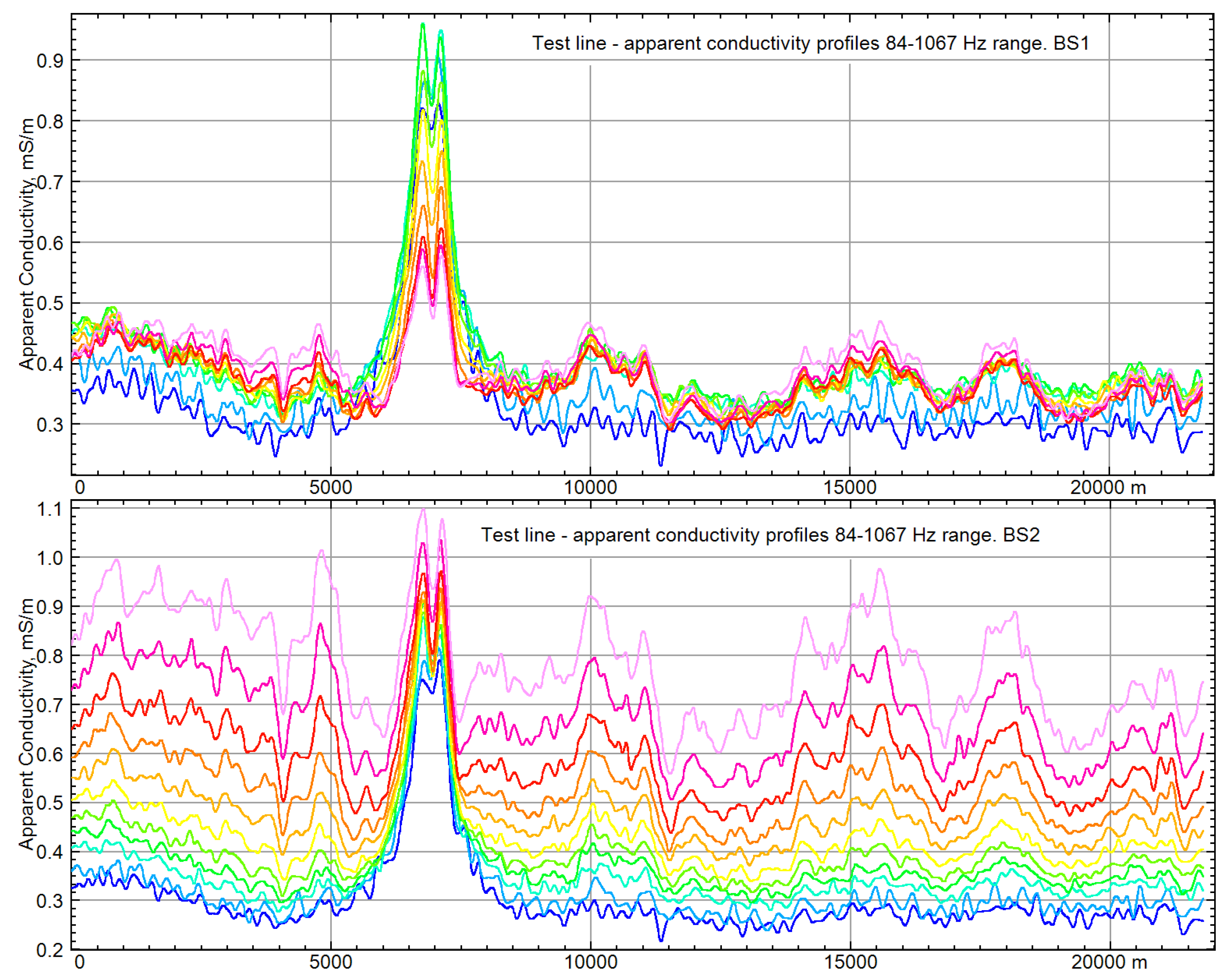Click the 0.8 y-axis tick in BS2 chart
Image resolution: width=1226 pixels, height=980 pixels.
point(50,656)
